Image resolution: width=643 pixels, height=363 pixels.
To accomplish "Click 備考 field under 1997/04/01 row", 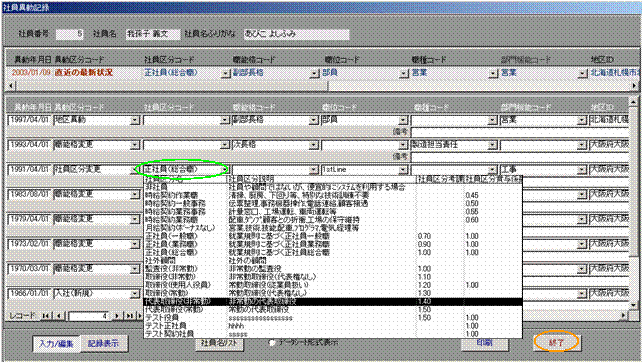I will tap(520, 132).
